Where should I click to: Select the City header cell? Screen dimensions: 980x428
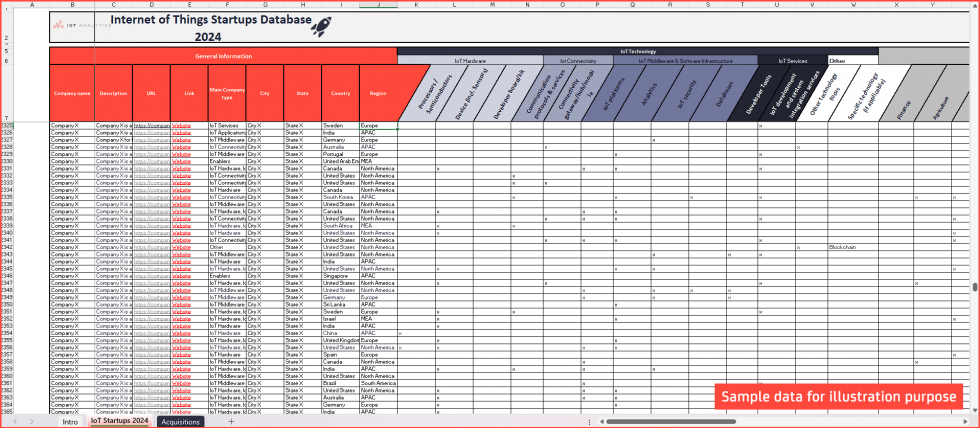pyautogui.click(x=264, y=93)
